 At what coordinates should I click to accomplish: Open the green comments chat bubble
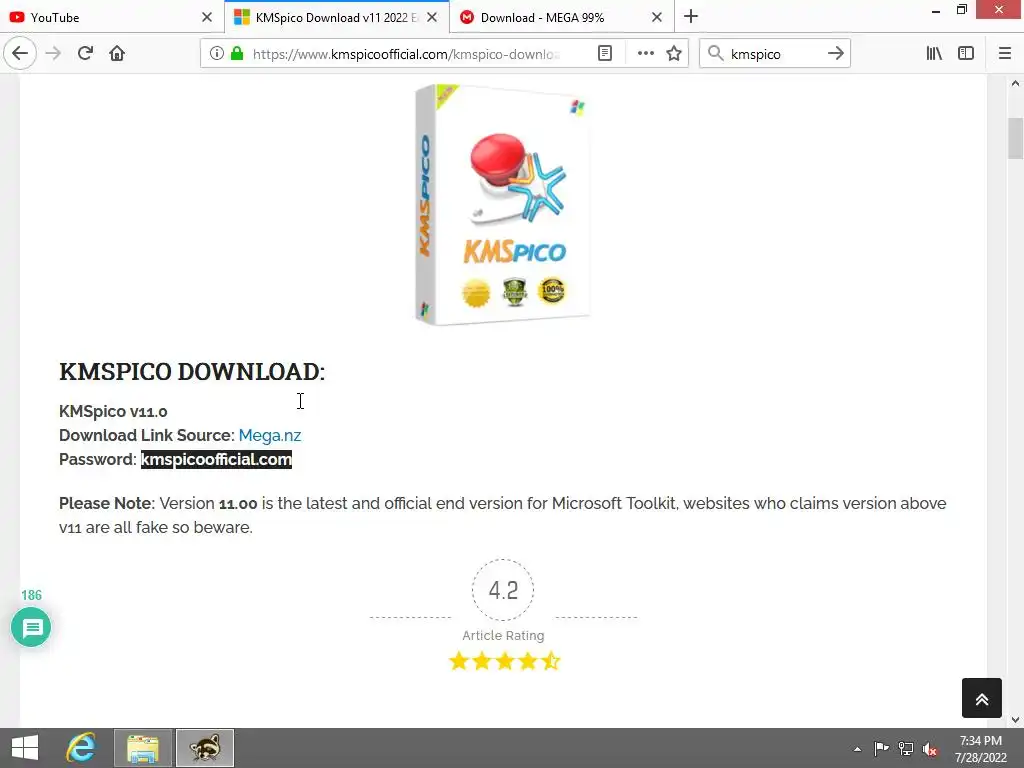31,628
